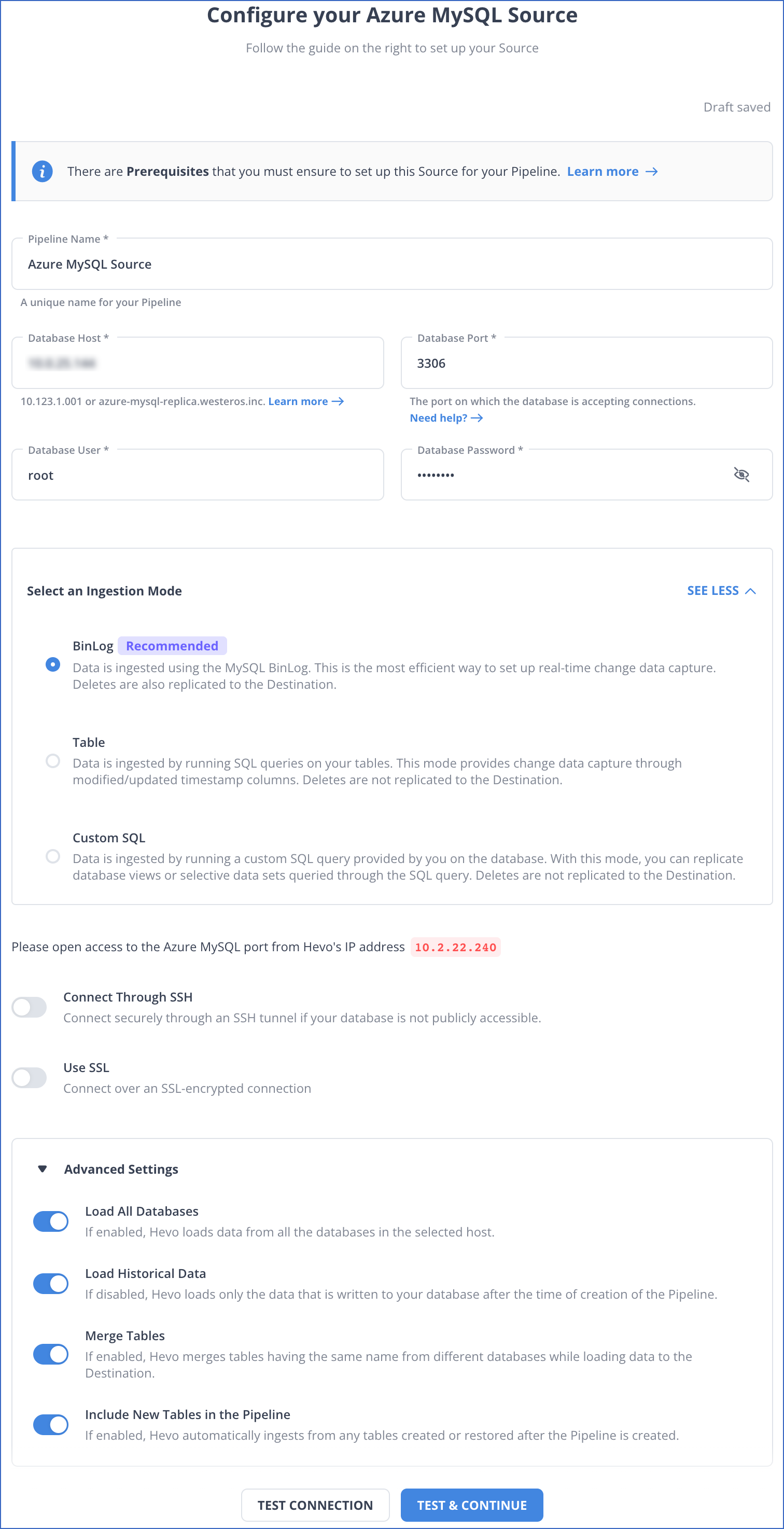Enable the Connect Through SSH toggle

[29, 1007]
